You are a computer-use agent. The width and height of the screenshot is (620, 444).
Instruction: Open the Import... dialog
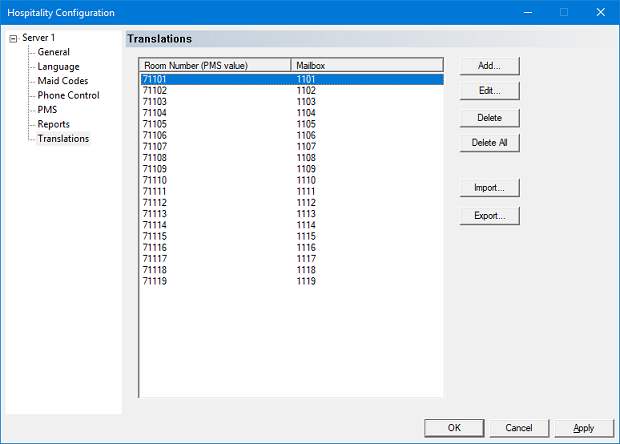click(490, 188)
